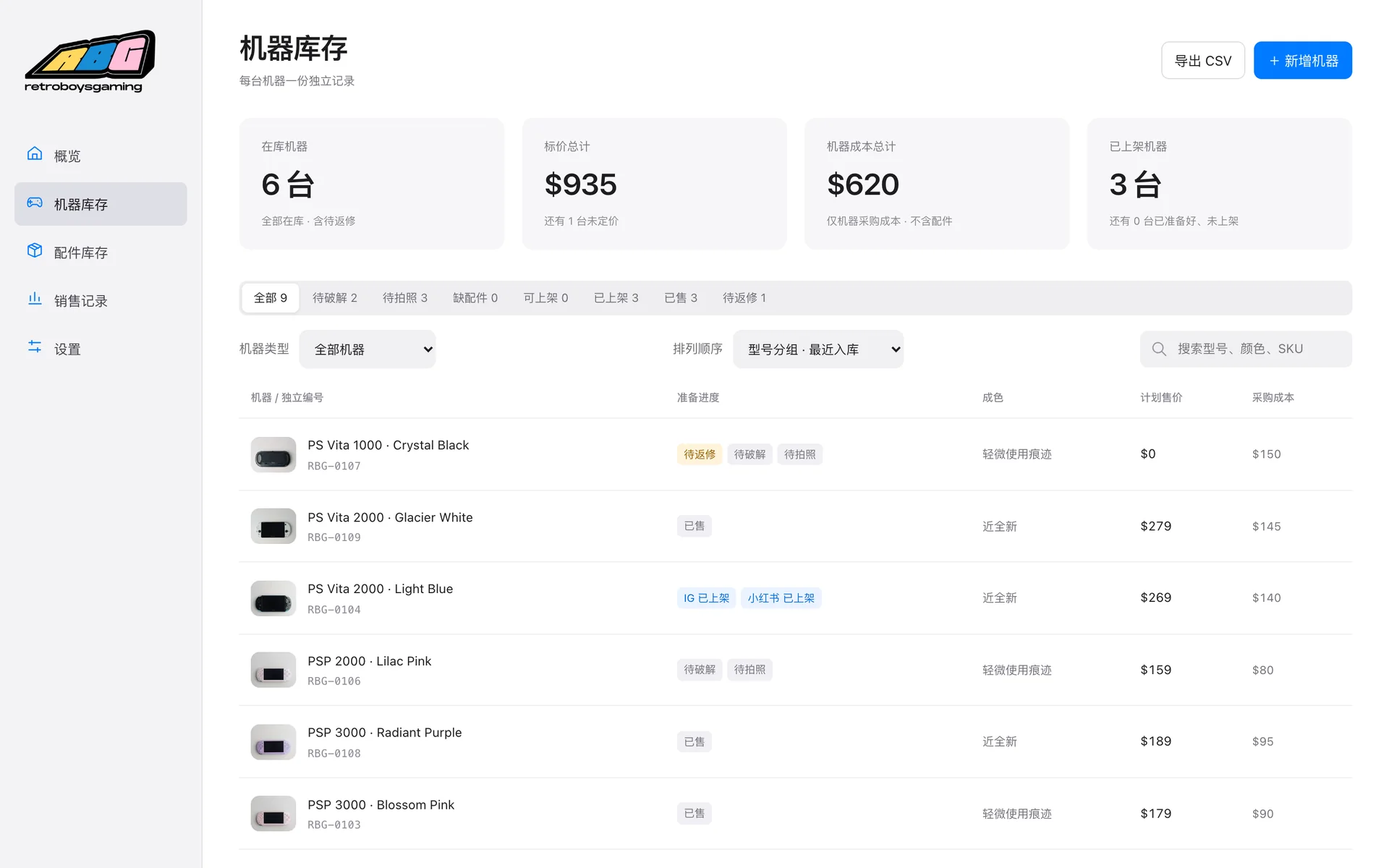The width and height of the screenshot is (1389, 868).
Task: Click the retroboysgaming logo
Action: [90, 61]
